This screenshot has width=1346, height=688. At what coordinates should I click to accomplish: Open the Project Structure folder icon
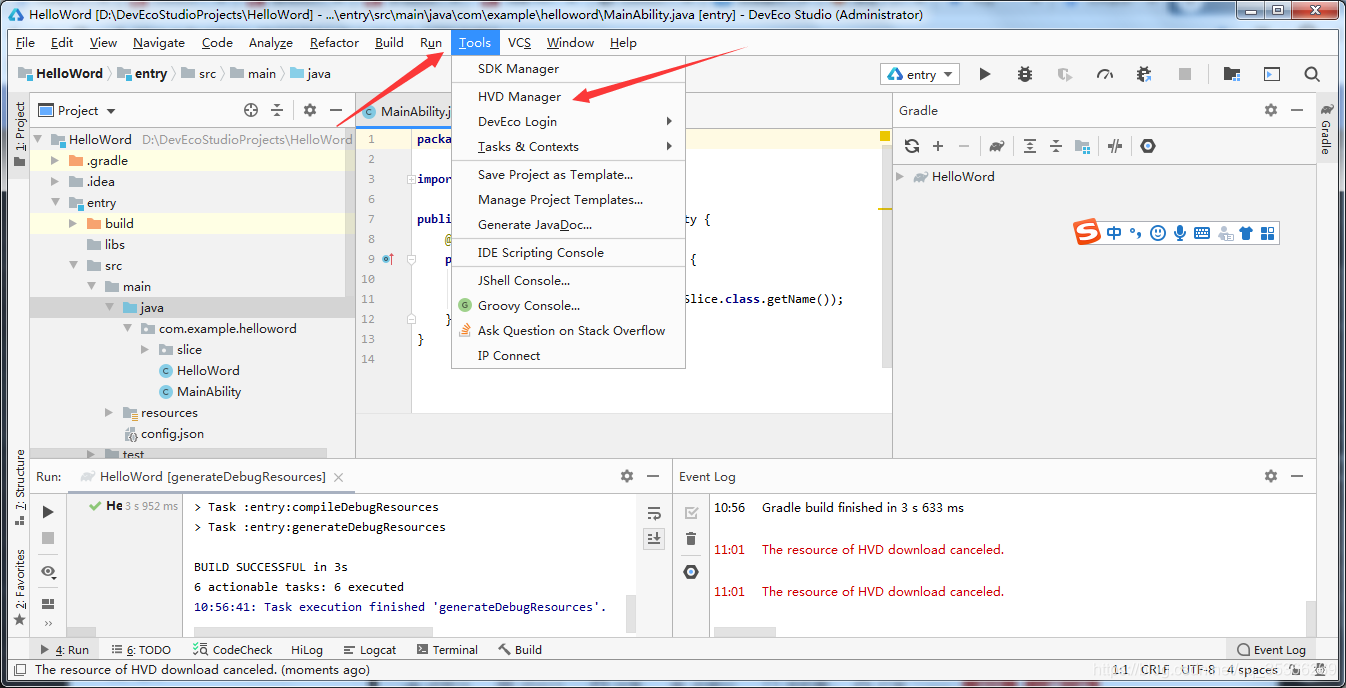[1232, 74]
